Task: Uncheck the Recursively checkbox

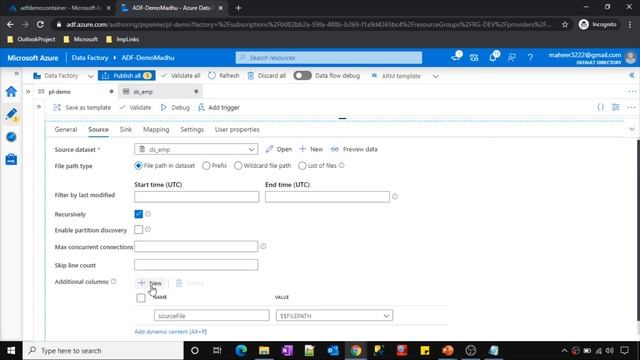Action: (x=139, y=214)
